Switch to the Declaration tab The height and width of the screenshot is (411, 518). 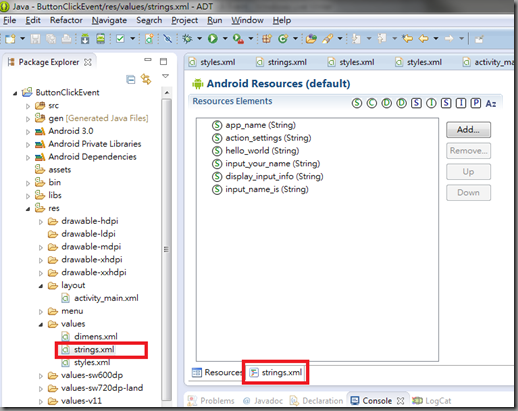[316, 401]
